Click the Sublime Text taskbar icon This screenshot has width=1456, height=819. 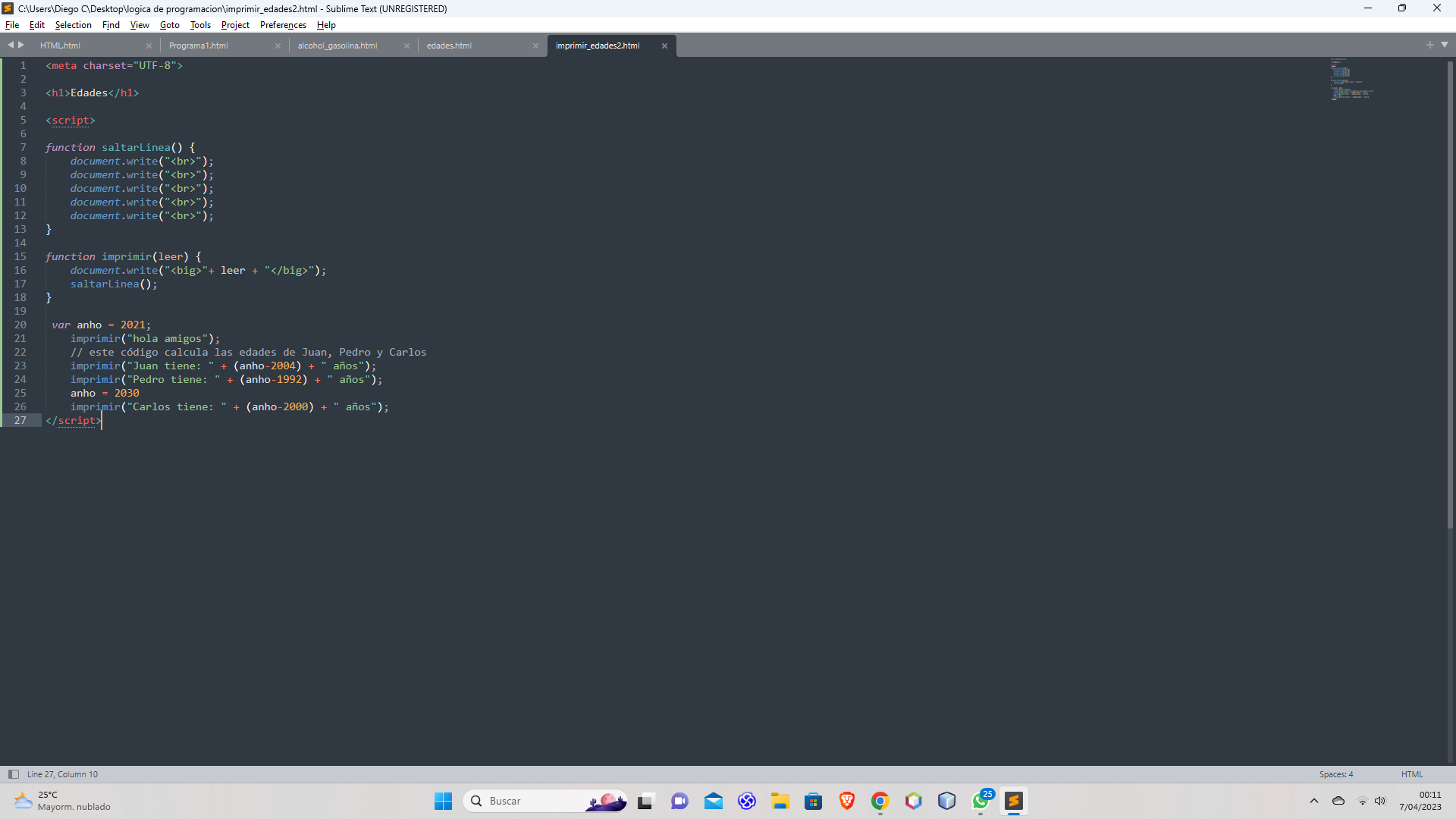point(1014,801)
